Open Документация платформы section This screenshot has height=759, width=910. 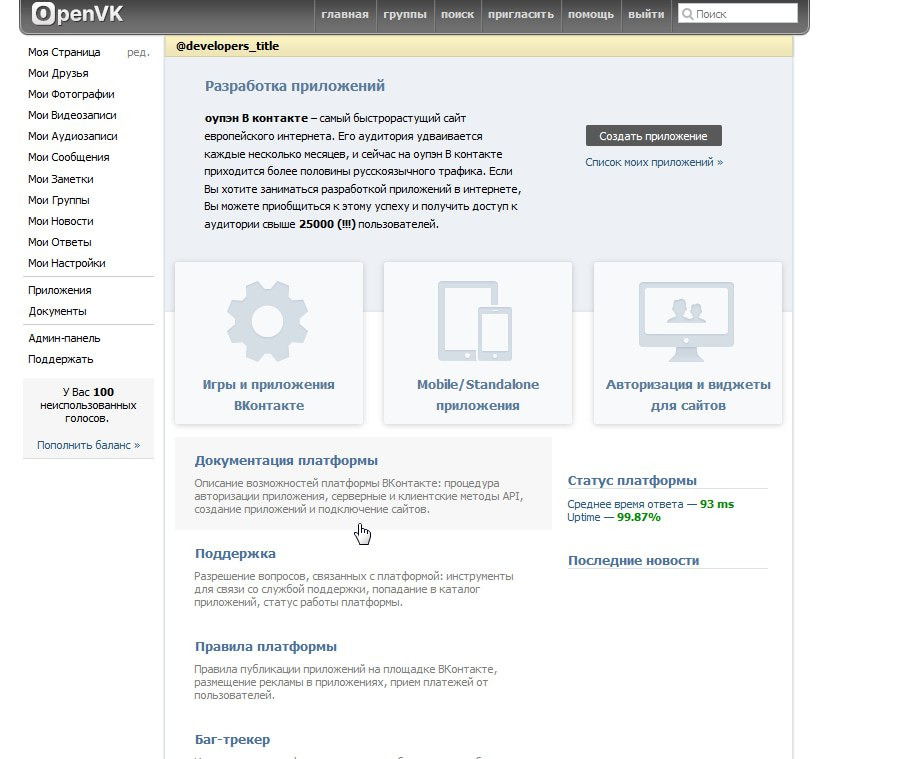click(x=286, y=460)
